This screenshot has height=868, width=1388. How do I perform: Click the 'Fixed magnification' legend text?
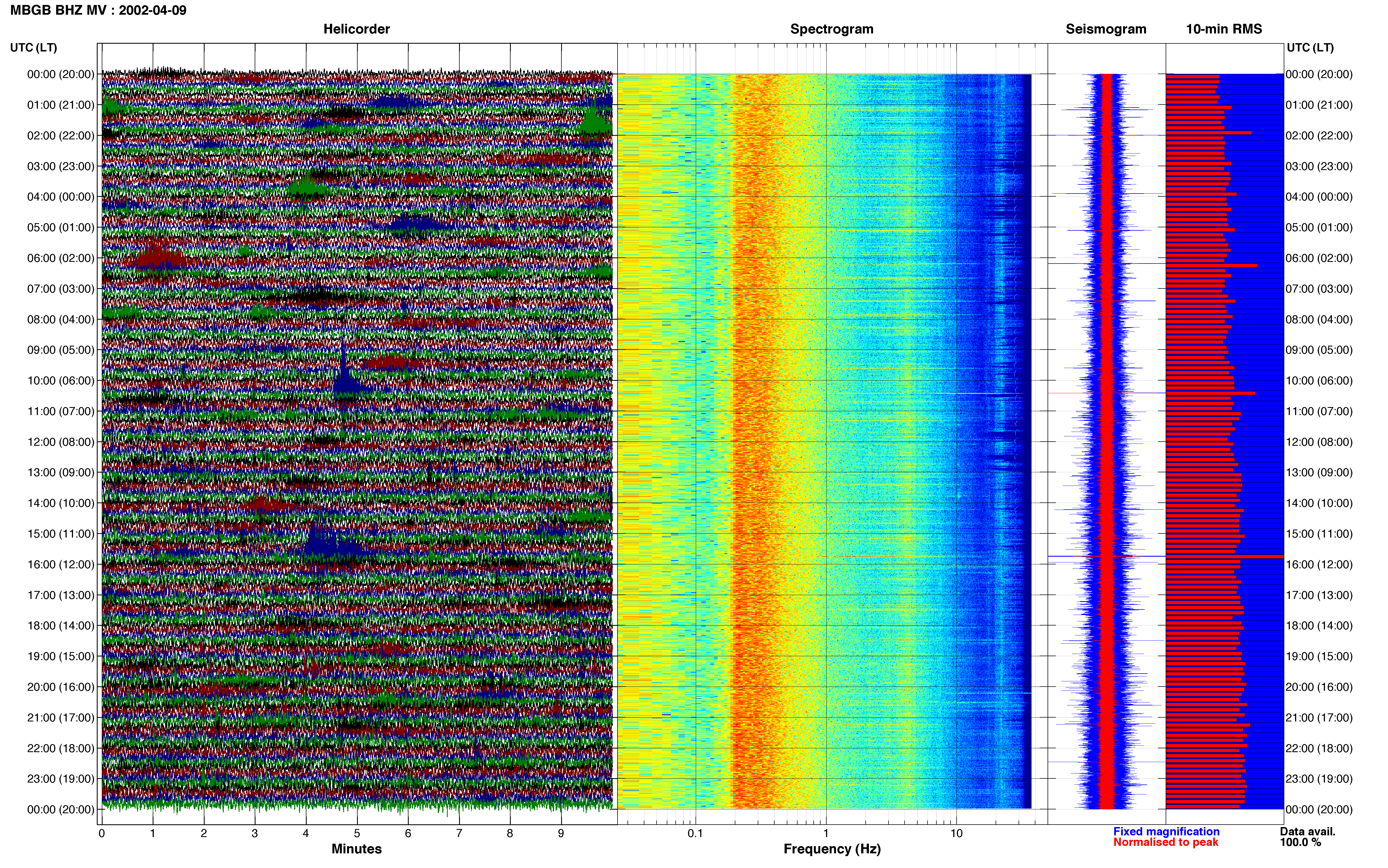click(x=1166, y=831)
